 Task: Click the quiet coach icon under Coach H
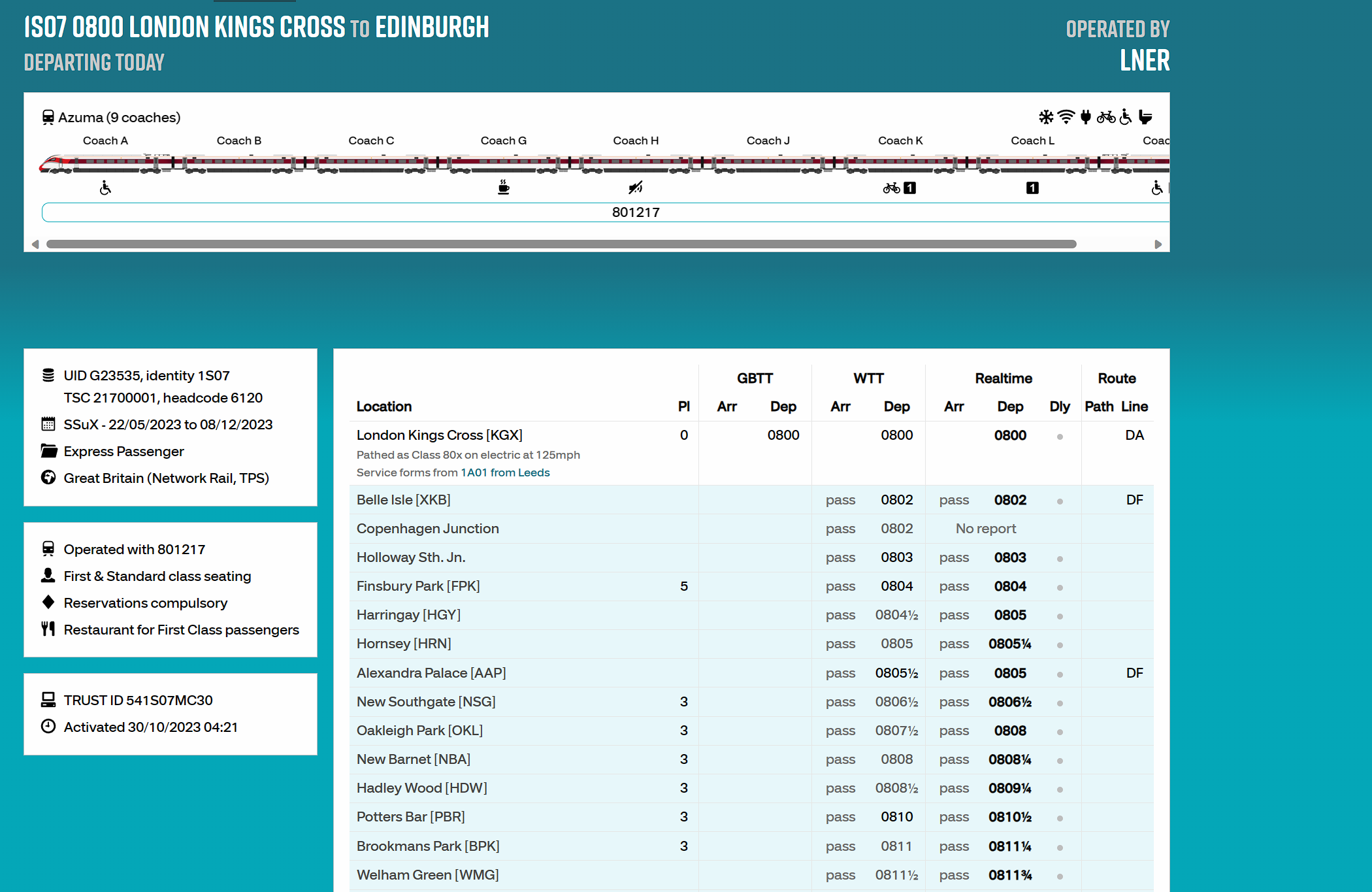click(x=636, y=188)
